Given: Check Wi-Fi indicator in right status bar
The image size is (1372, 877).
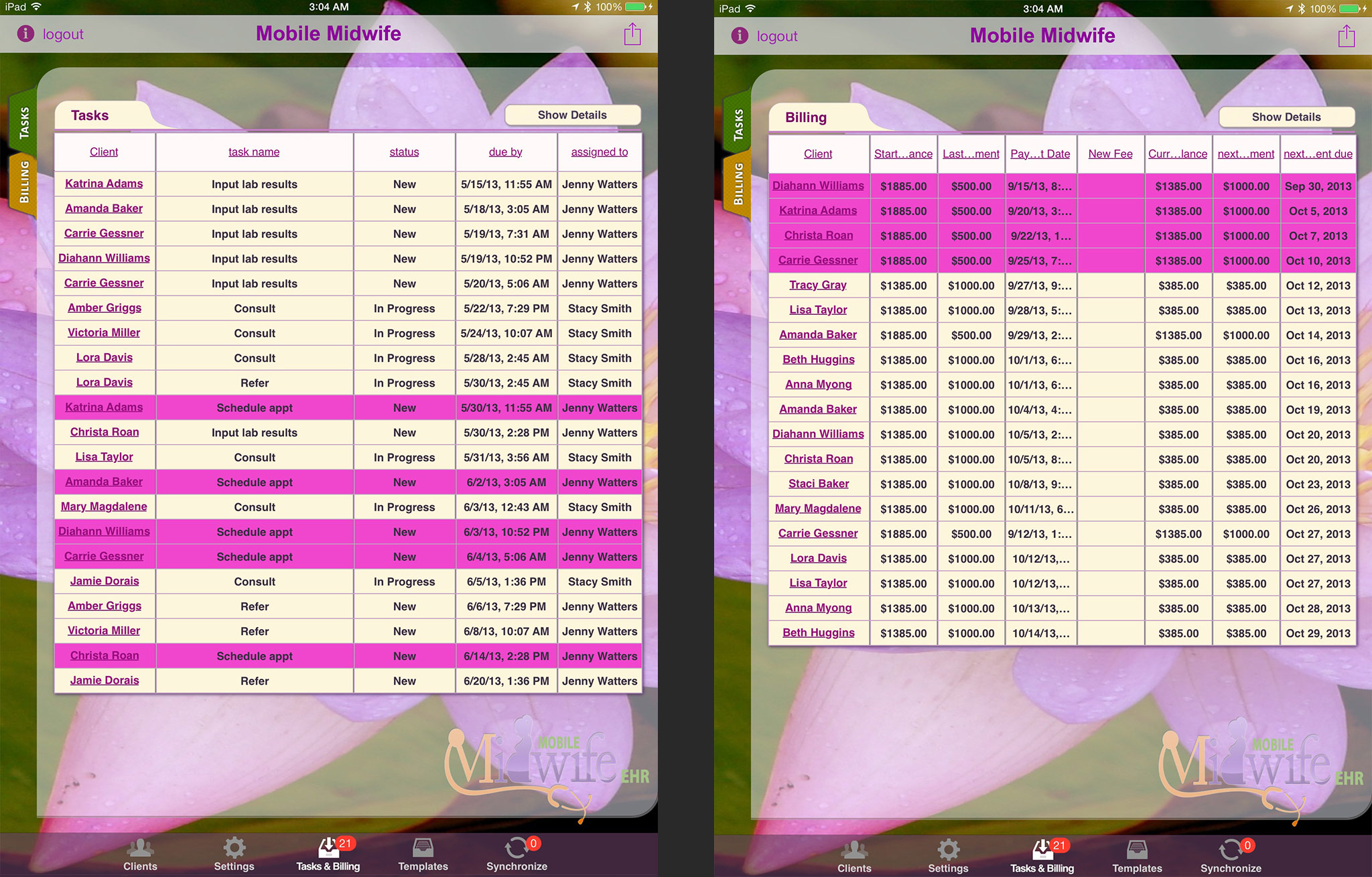Looking at the screenshot, I should tap(750, 9).
